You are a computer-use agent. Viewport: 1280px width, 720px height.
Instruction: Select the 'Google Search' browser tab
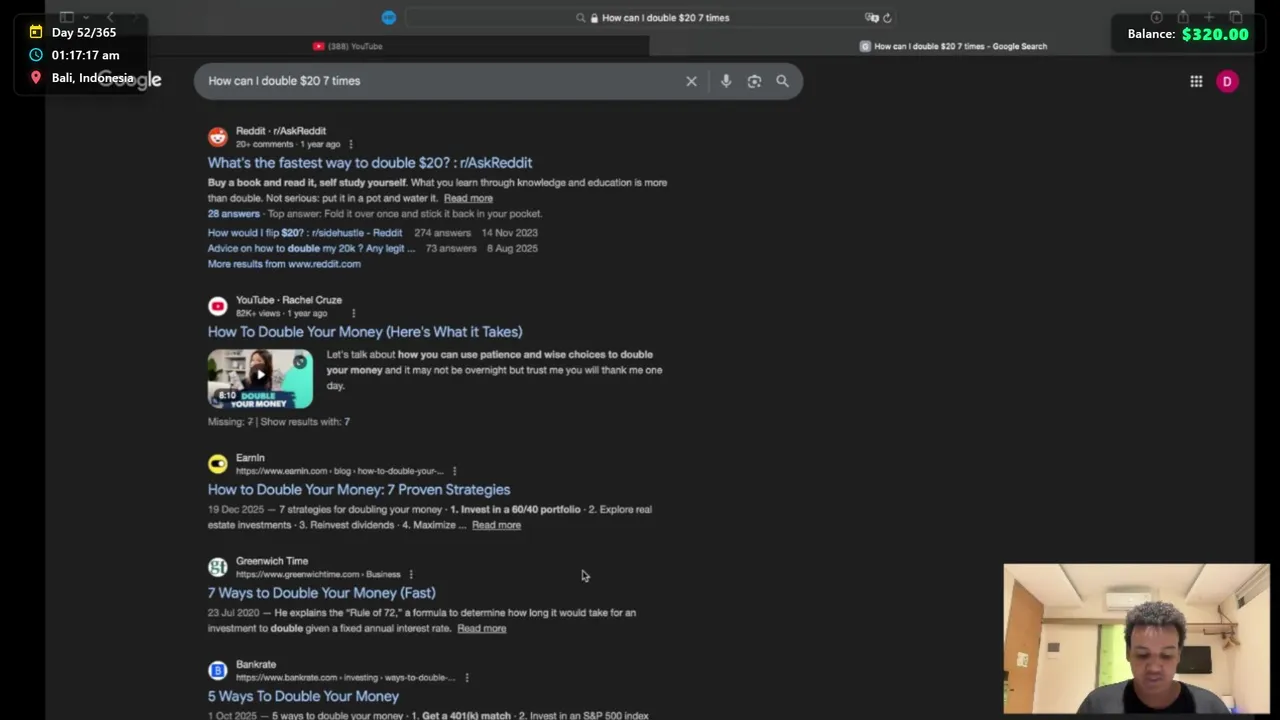coord(952,46)
